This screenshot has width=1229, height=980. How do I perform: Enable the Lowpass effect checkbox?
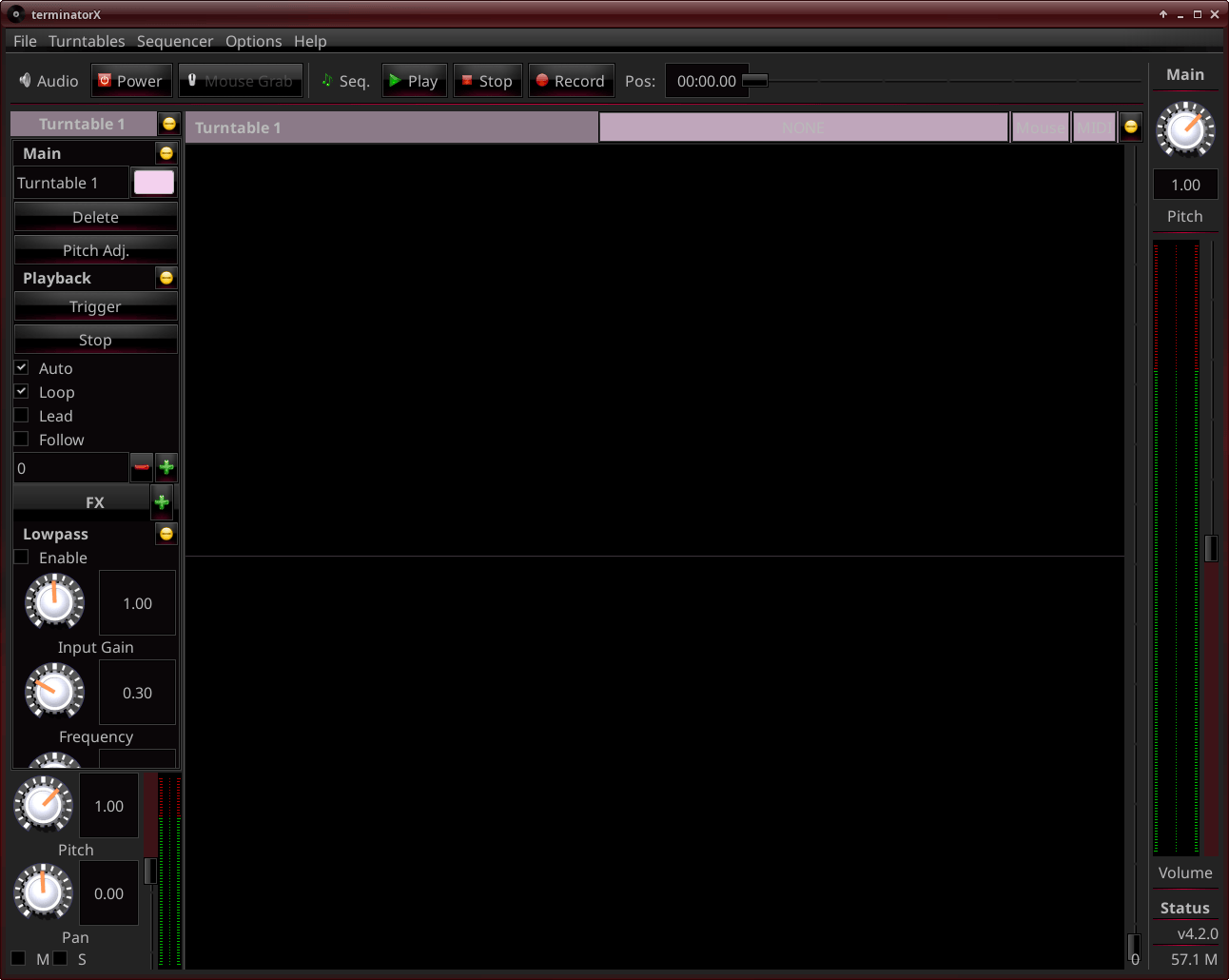[x=21, y=557]
